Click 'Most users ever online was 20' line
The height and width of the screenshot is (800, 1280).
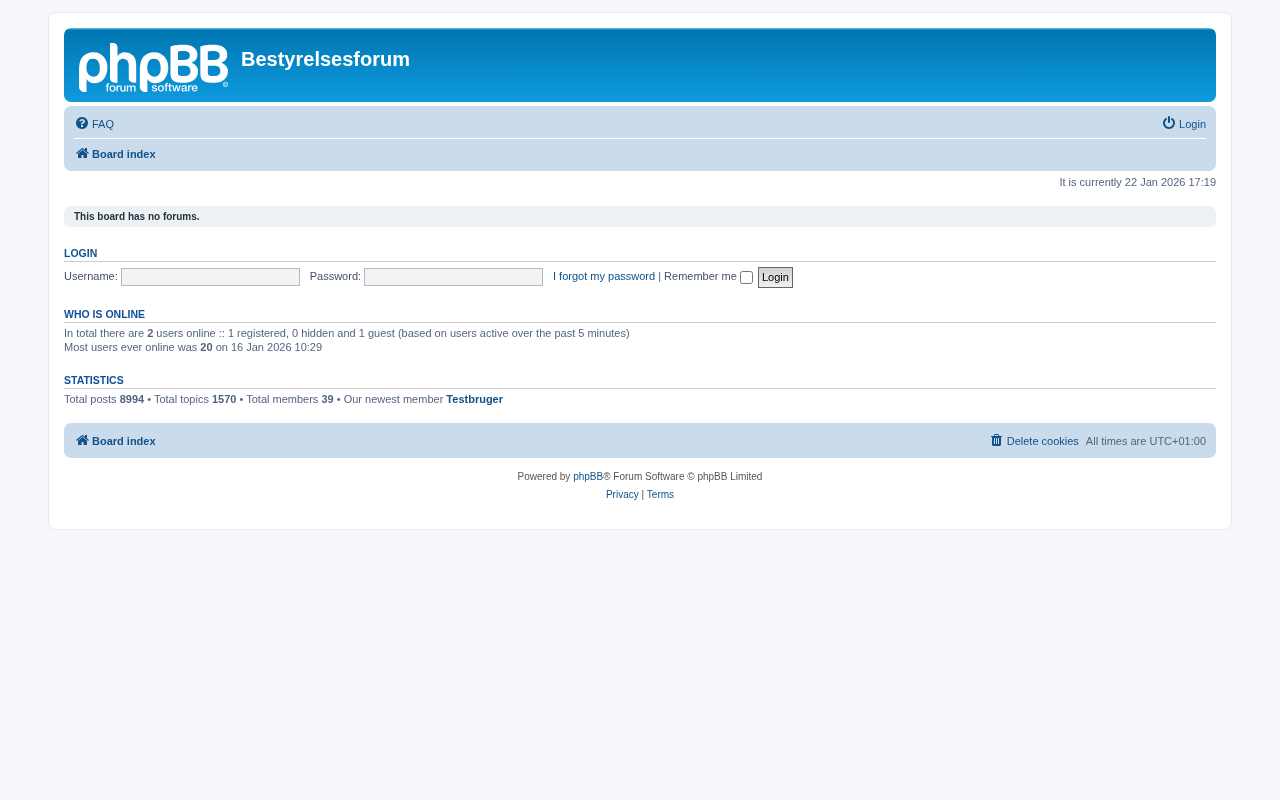[x=193, y=347]
